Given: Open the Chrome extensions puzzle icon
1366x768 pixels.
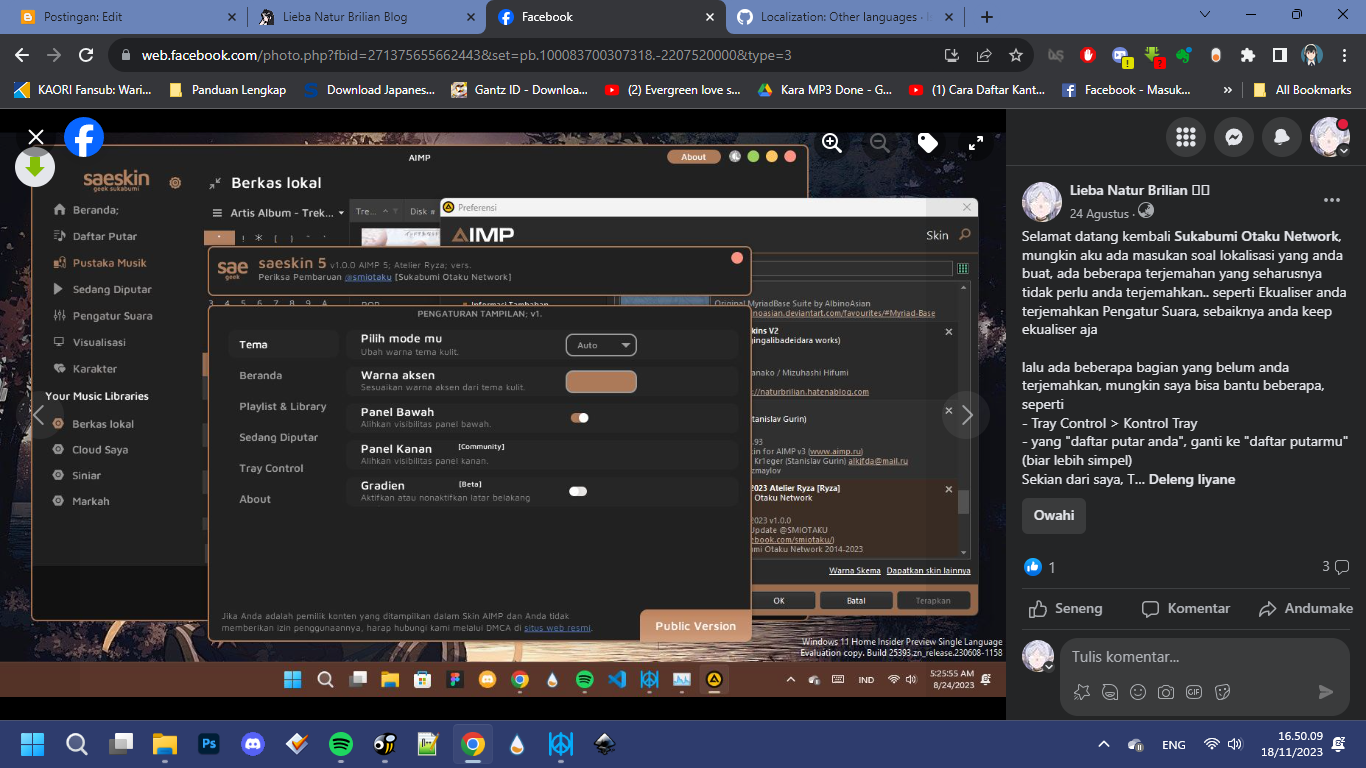Looking at the screenshot, I should [x=1247, y=55].
